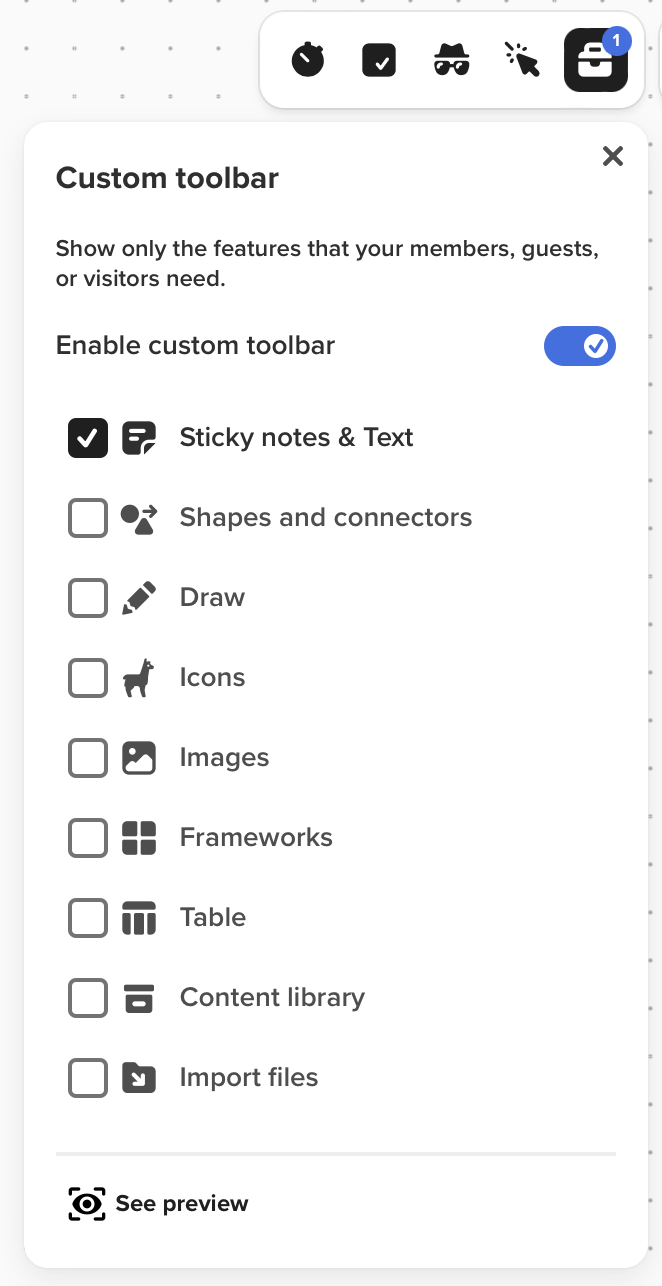Open the attention cursor tool

523,60
